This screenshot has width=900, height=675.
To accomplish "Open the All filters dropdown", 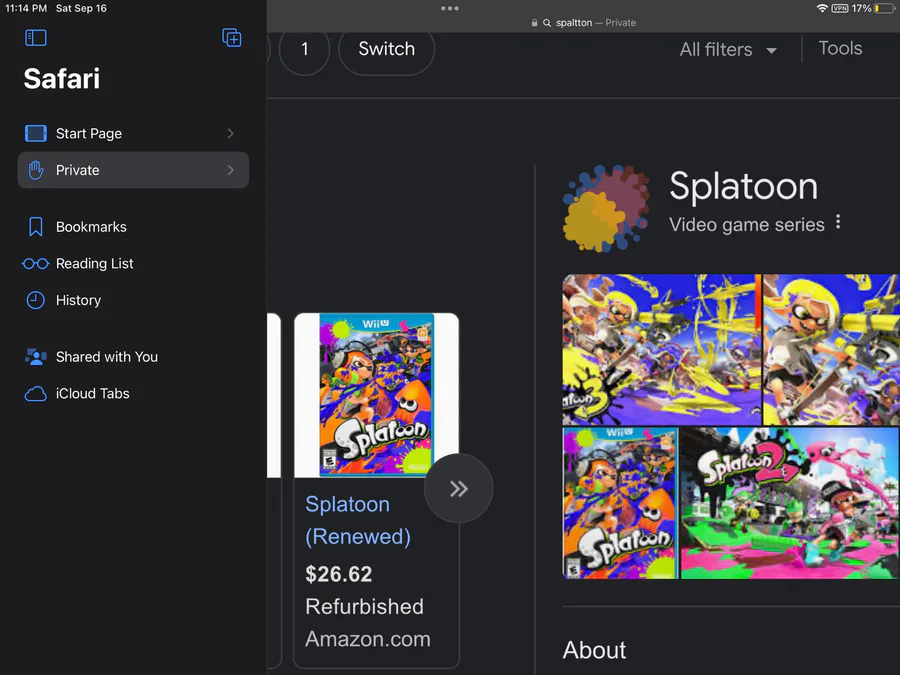I will tap(728, 49).
